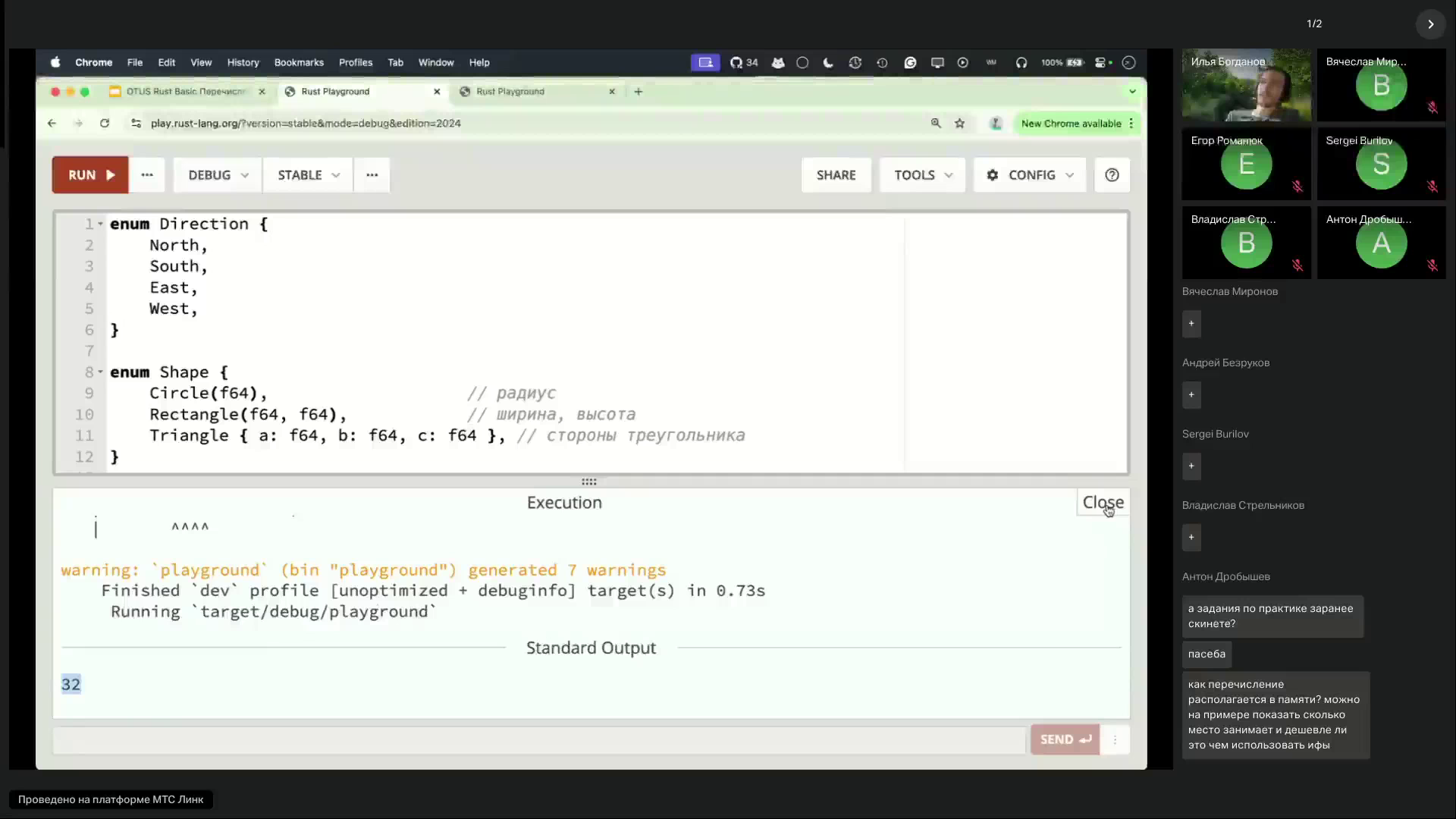Expand the TOOLS dropdown menu
The width and height of the screenshot is (1456, 819).
pyautogui.click(x=922, y=175)
